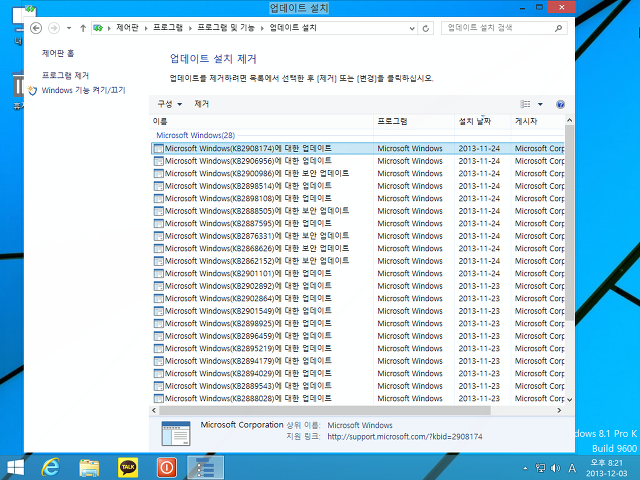This screenshot has height=480, width=640.
Task: Click the details pane update thumbnail
Action: tap(176, 433)
